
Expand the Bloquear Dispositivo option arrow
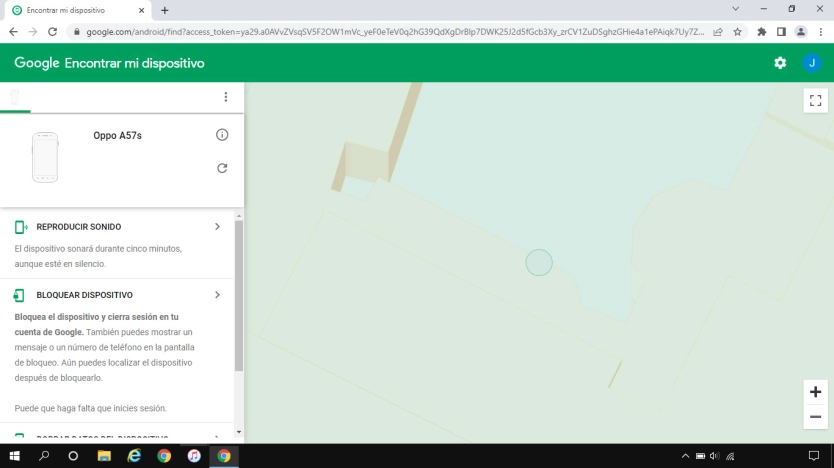217,295
